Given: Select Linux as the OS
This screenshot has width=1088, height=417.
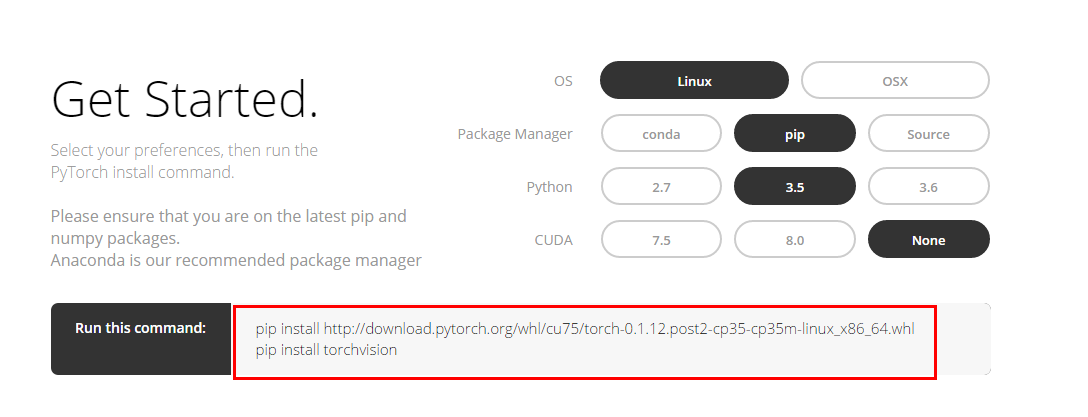Looking at the screenshot, I should (x=694, y=80).
